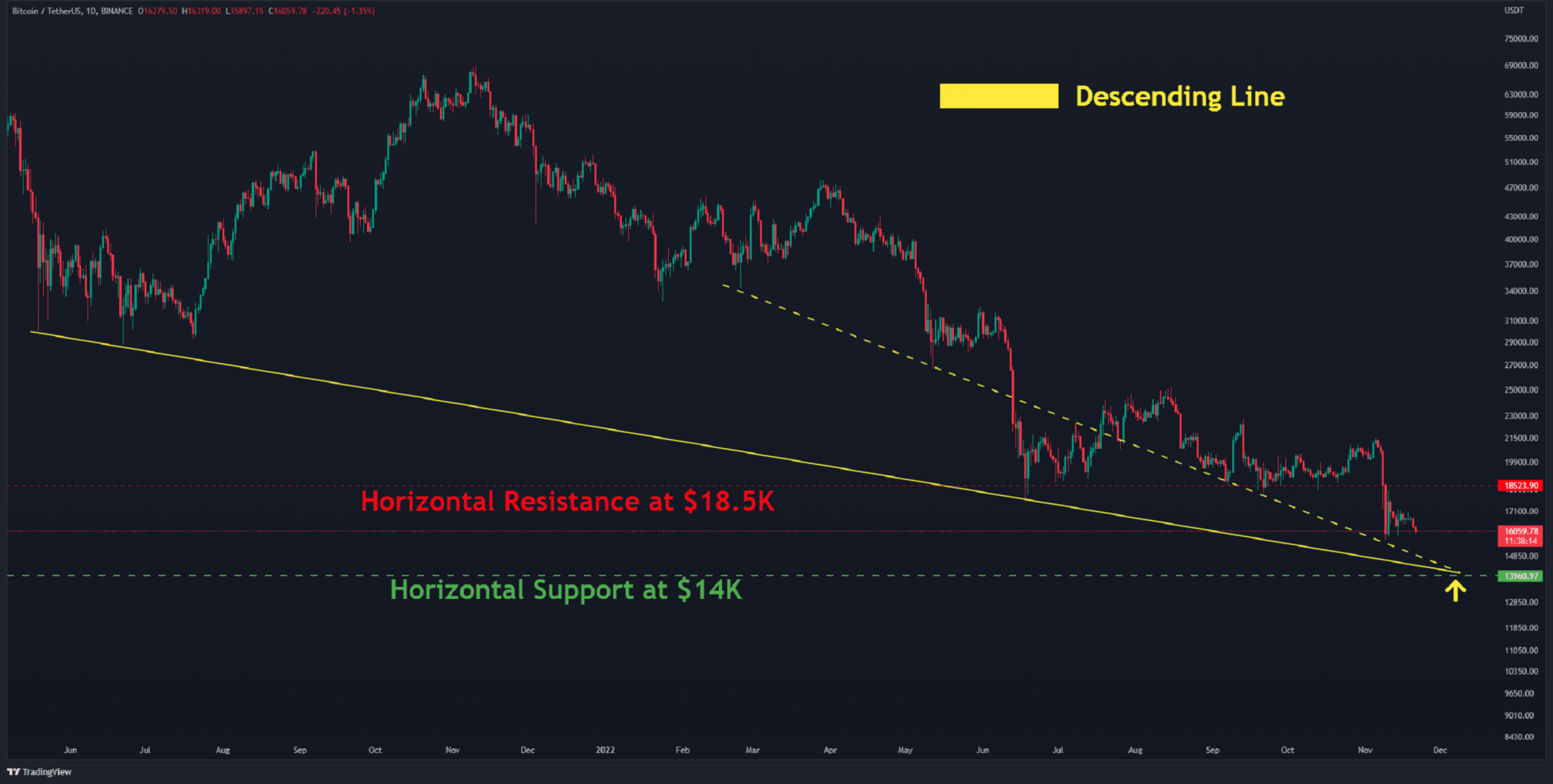Click the yellow upward arrow marker
Screen dimensions: 1553x784
(1454, 591)
